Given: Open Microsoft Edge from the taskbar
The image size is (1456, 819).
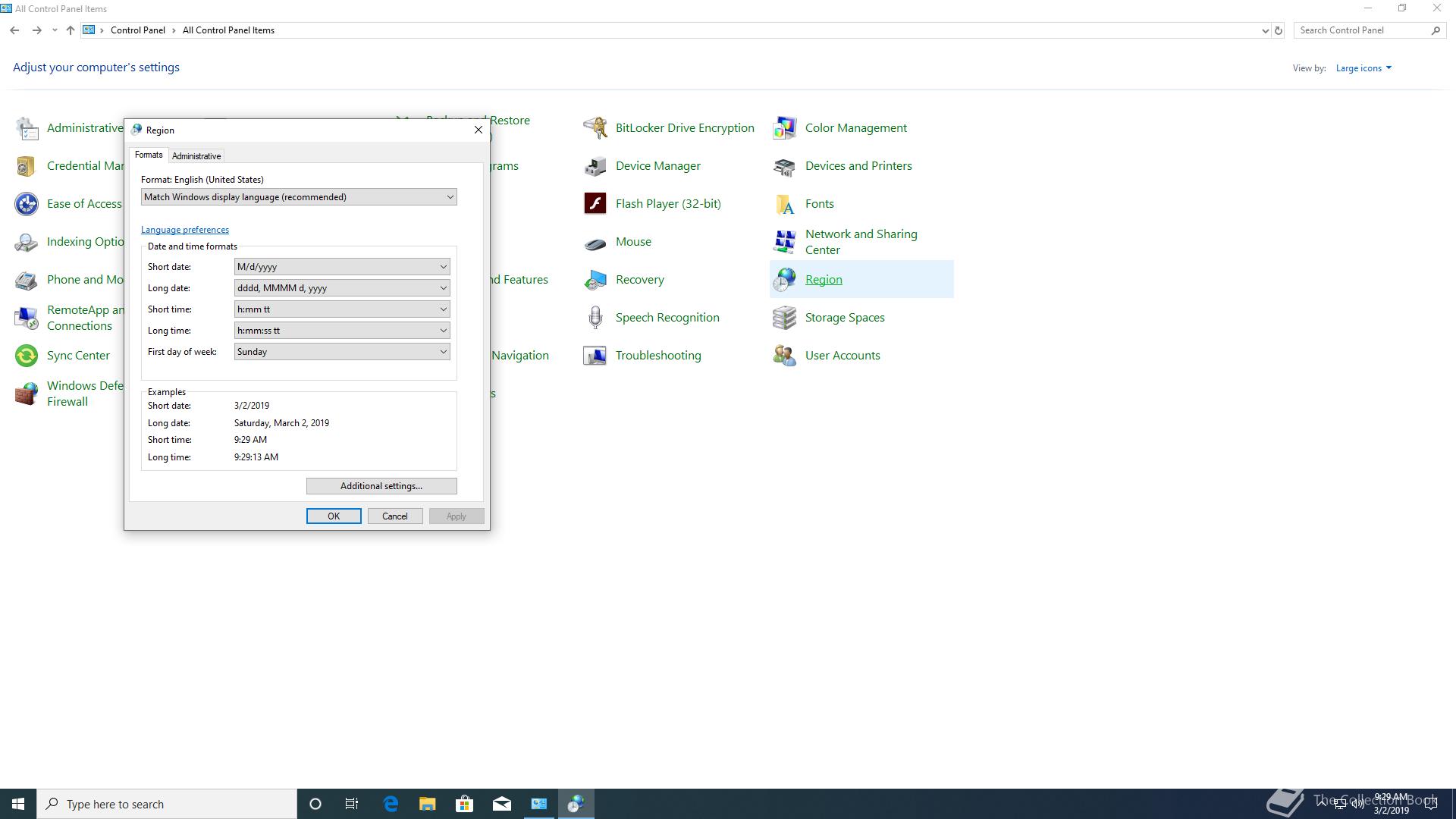Looking at the screenshot, I should pyautogui.click(x=391, y=804).
